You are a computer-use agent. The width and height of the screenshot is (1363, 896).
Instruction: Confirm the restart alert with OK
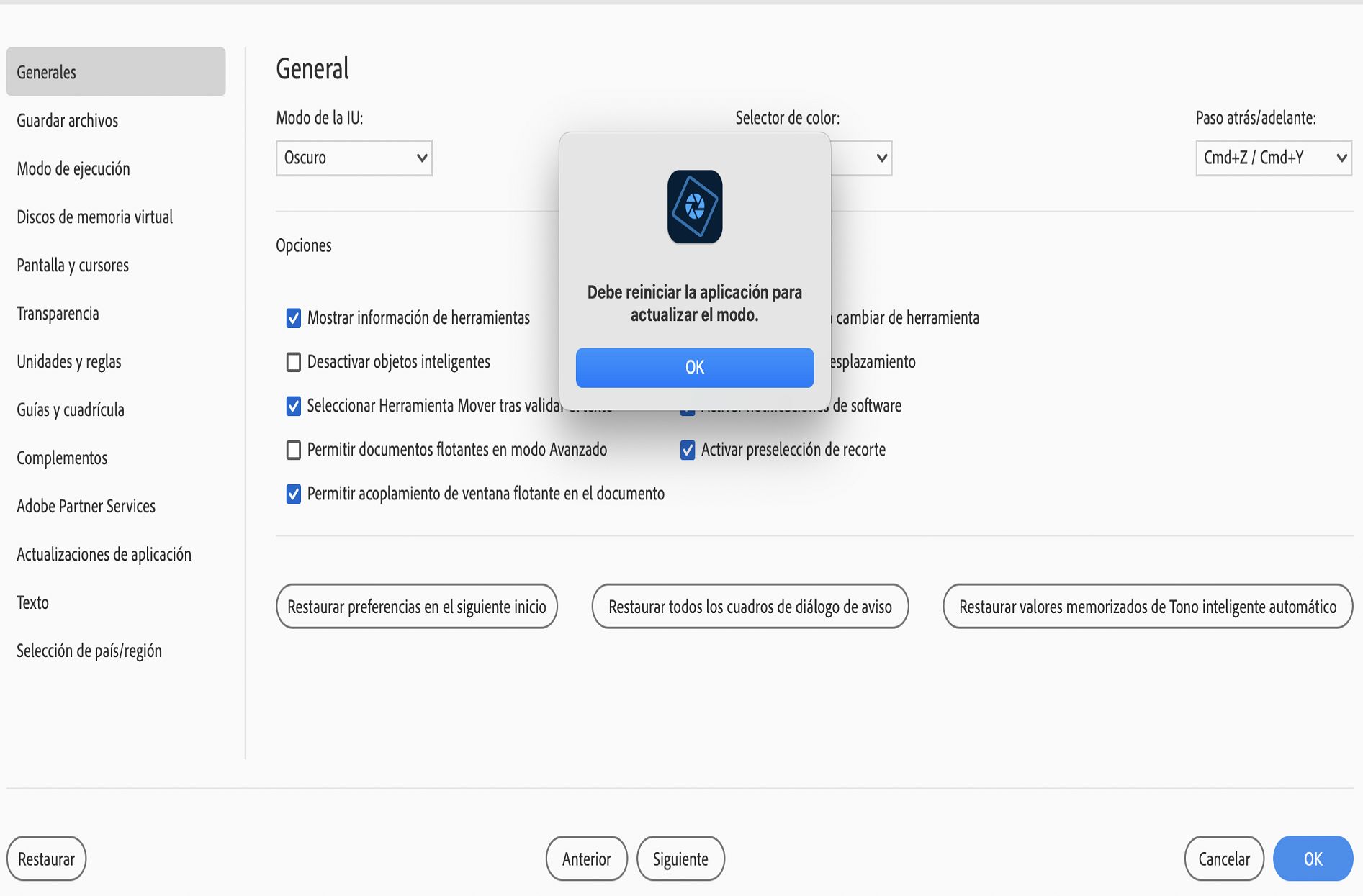click(x=695, y=368)
